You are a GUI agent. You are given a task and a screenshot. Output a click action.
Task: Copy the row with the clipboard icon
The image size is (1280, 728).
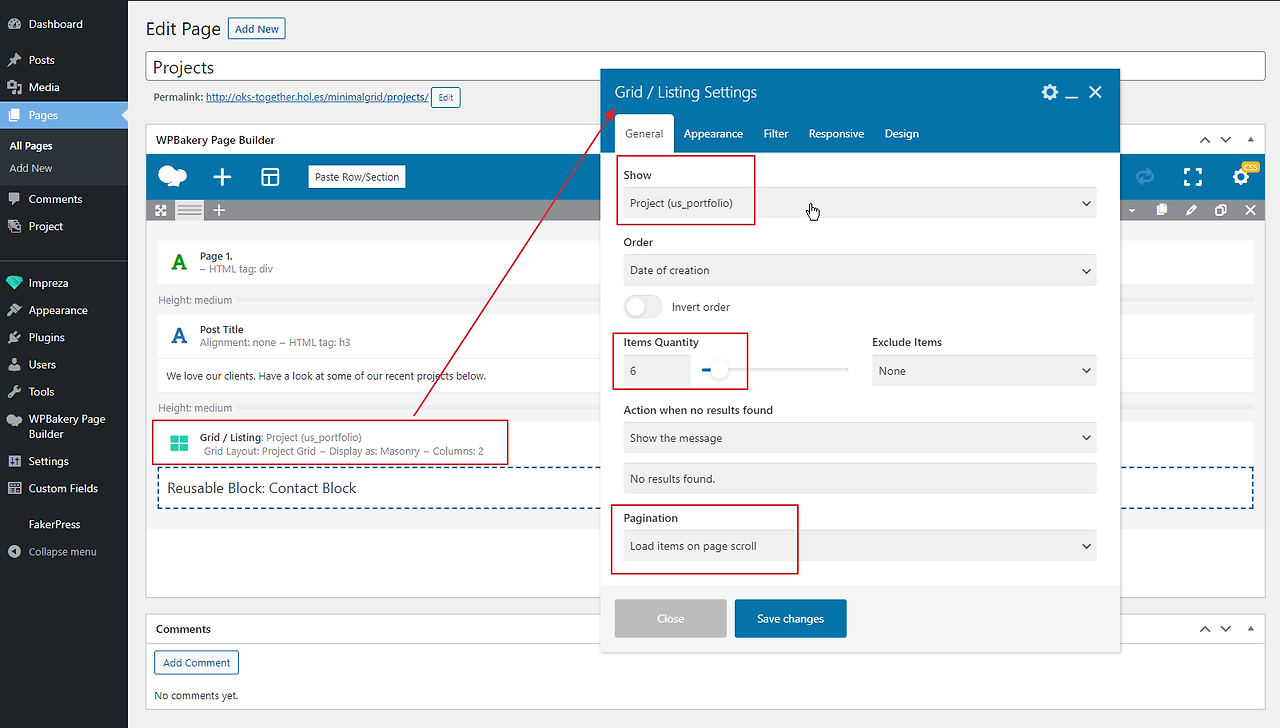pyautogui.click(x=1161, y=210)
